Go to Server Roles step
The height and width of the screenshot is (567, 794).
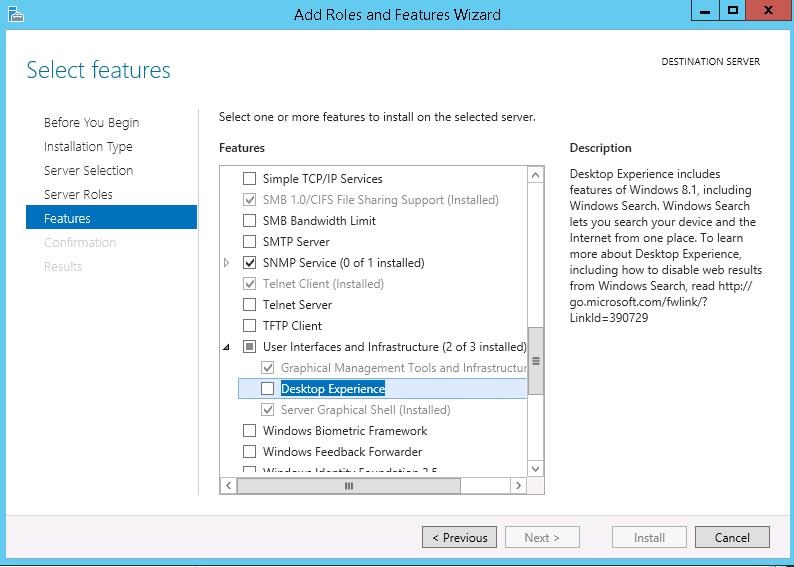(78, 195)
